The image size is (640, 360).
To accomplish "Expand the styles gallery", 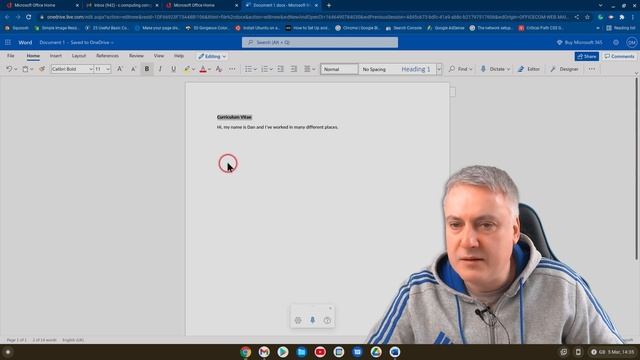I will pyautogui.click(x=439, y=69).
